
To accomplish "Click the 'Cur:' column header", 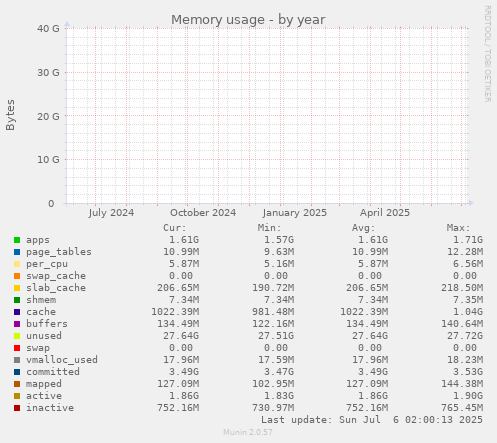I will [175, 228].
